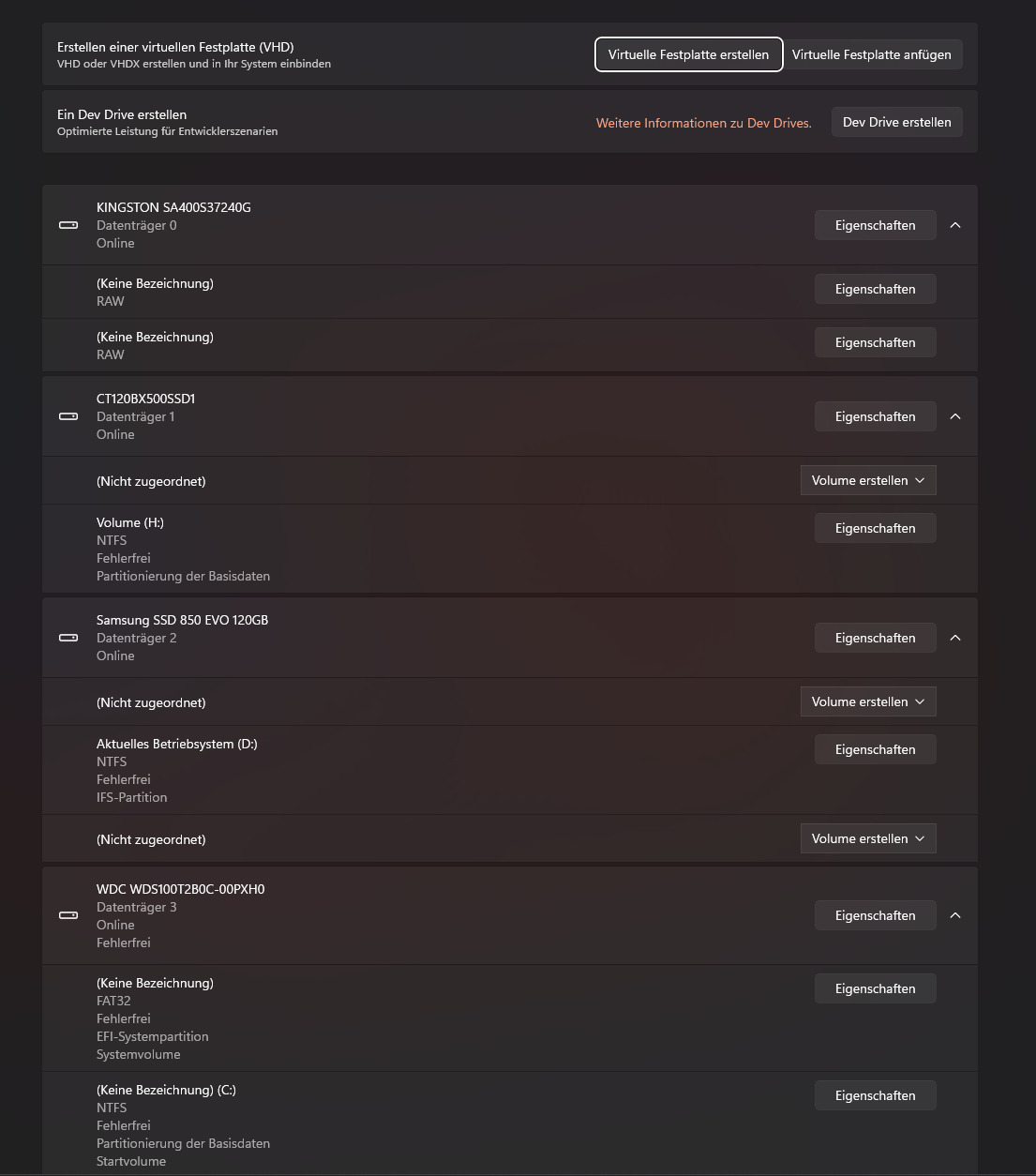Click the Samsung SSD 850 EVO drive icon

coord(68,638)
